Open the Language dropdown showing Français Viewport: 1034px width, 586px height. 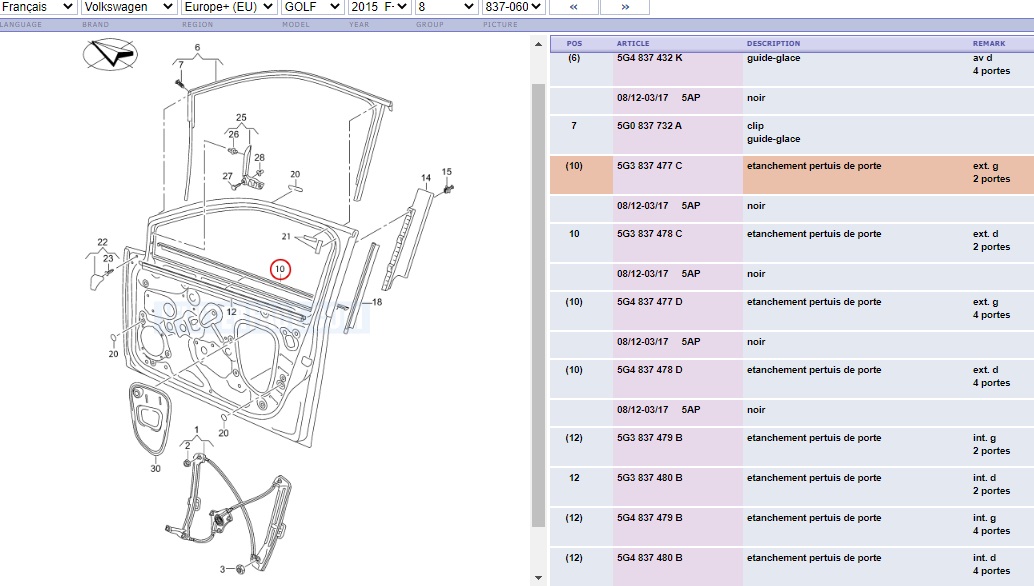click(38, 7)
